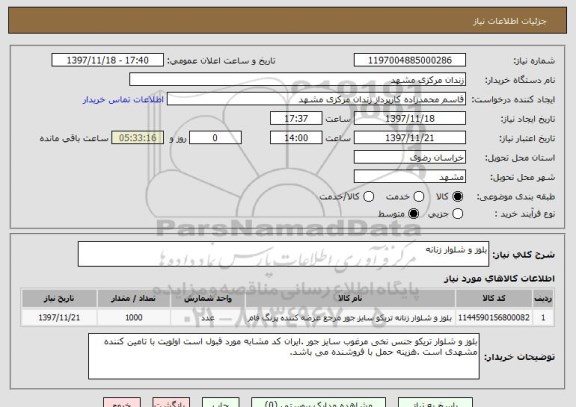Viewport: 576px width, 407px height.
Task: Open the اطلاعات تماس خریدار link
Action: click(x=123, y=100)
